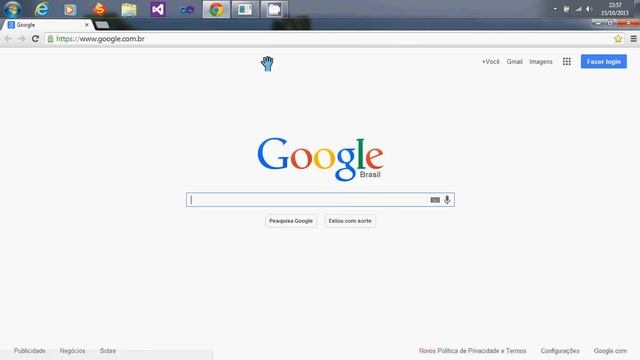Viewport: 640px width, 360px height.
Task: Reload the current page
Action: coord(36,39)
